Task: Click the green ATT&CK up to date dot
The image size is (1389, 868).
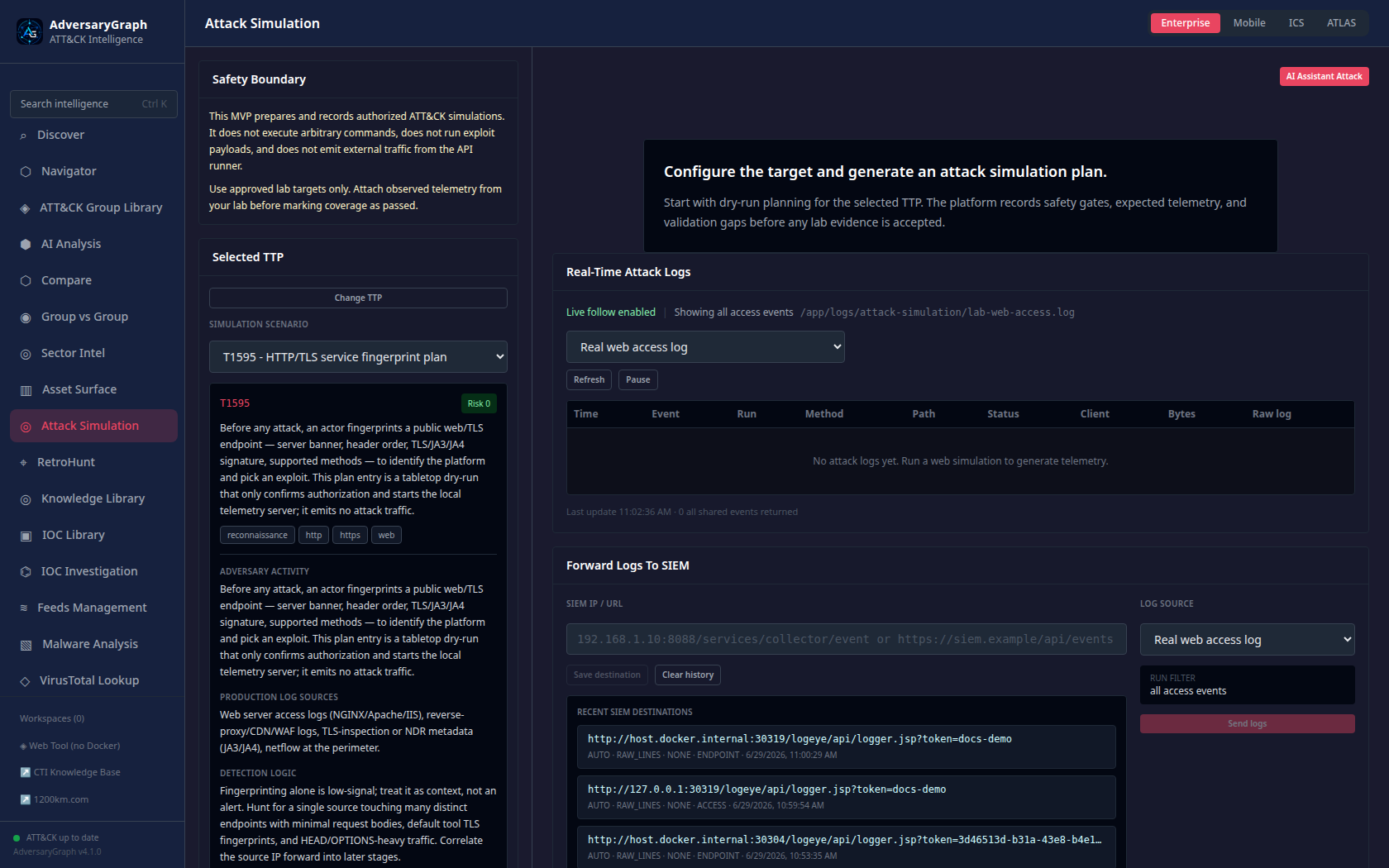Action: (17, 838)
